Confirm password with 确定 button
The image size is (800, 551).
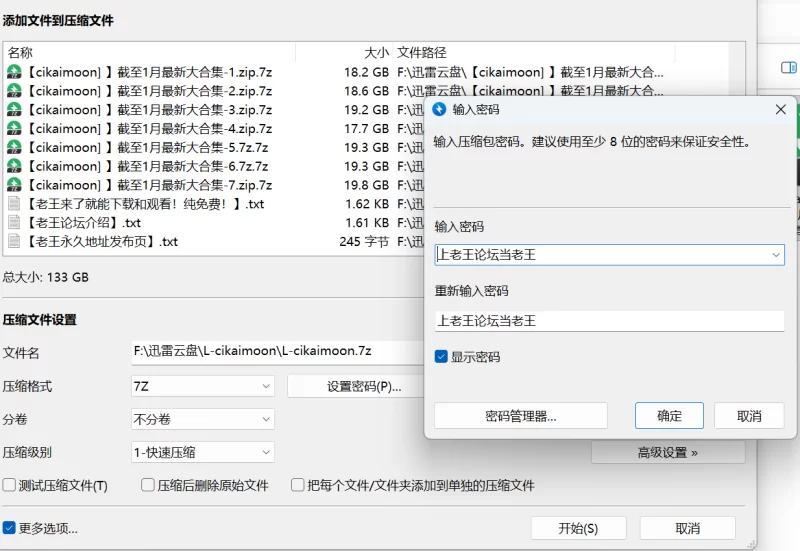(x=669, y=416)
